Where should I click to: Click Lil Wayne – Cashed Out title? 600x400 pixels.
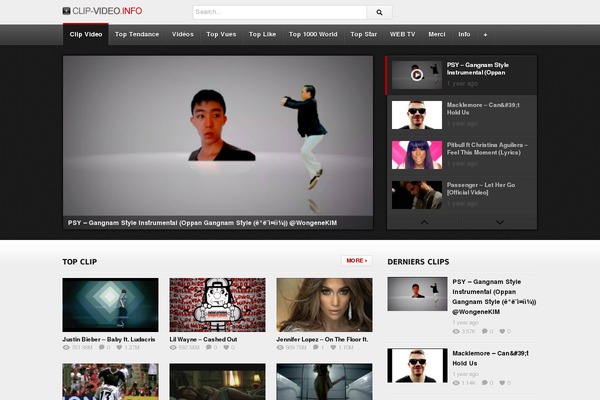(203, 340)
